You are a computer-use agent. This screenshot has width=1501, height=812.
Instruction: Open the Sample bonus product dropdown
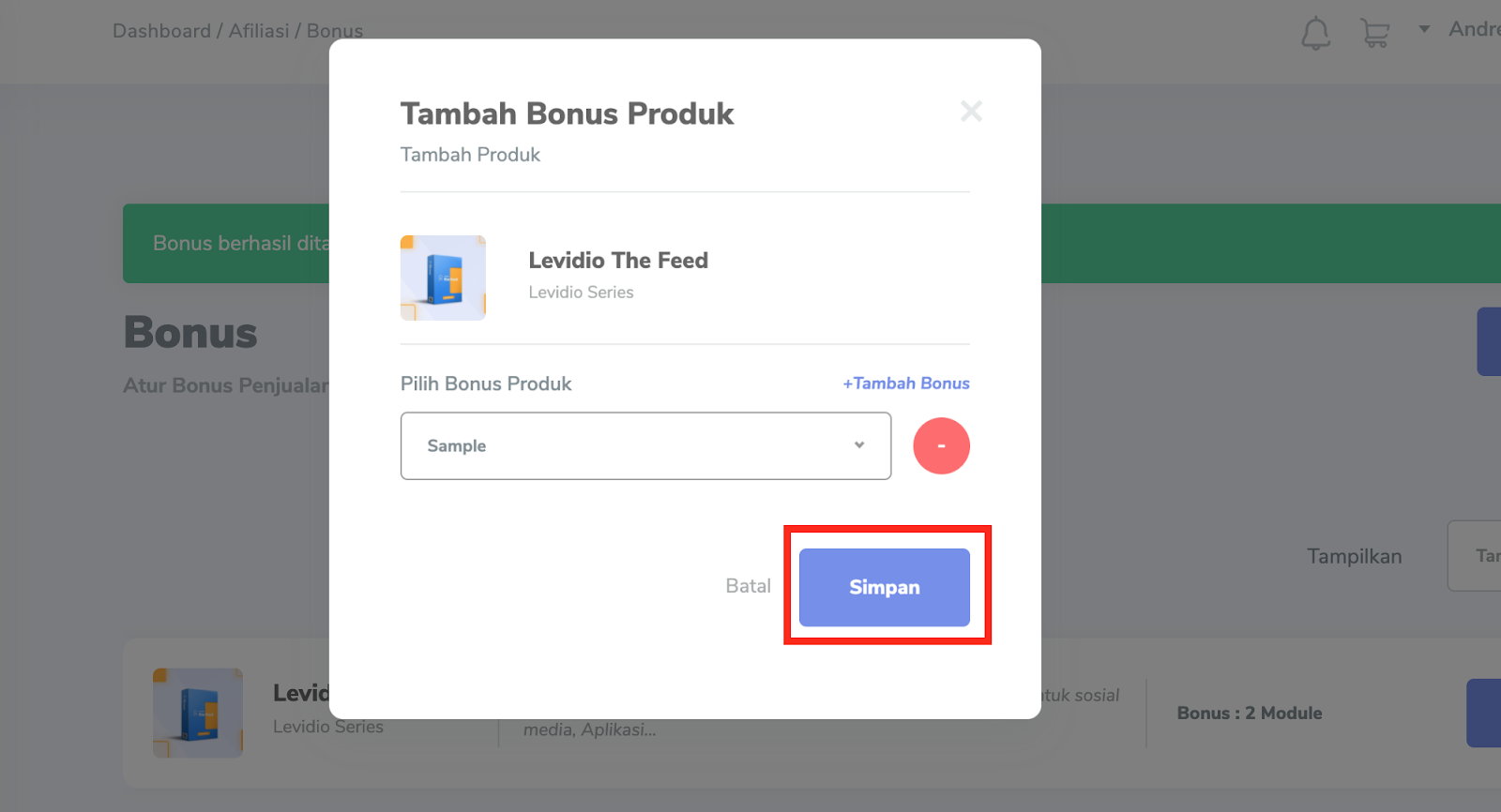pyautogui.click(x=645, y=445)
